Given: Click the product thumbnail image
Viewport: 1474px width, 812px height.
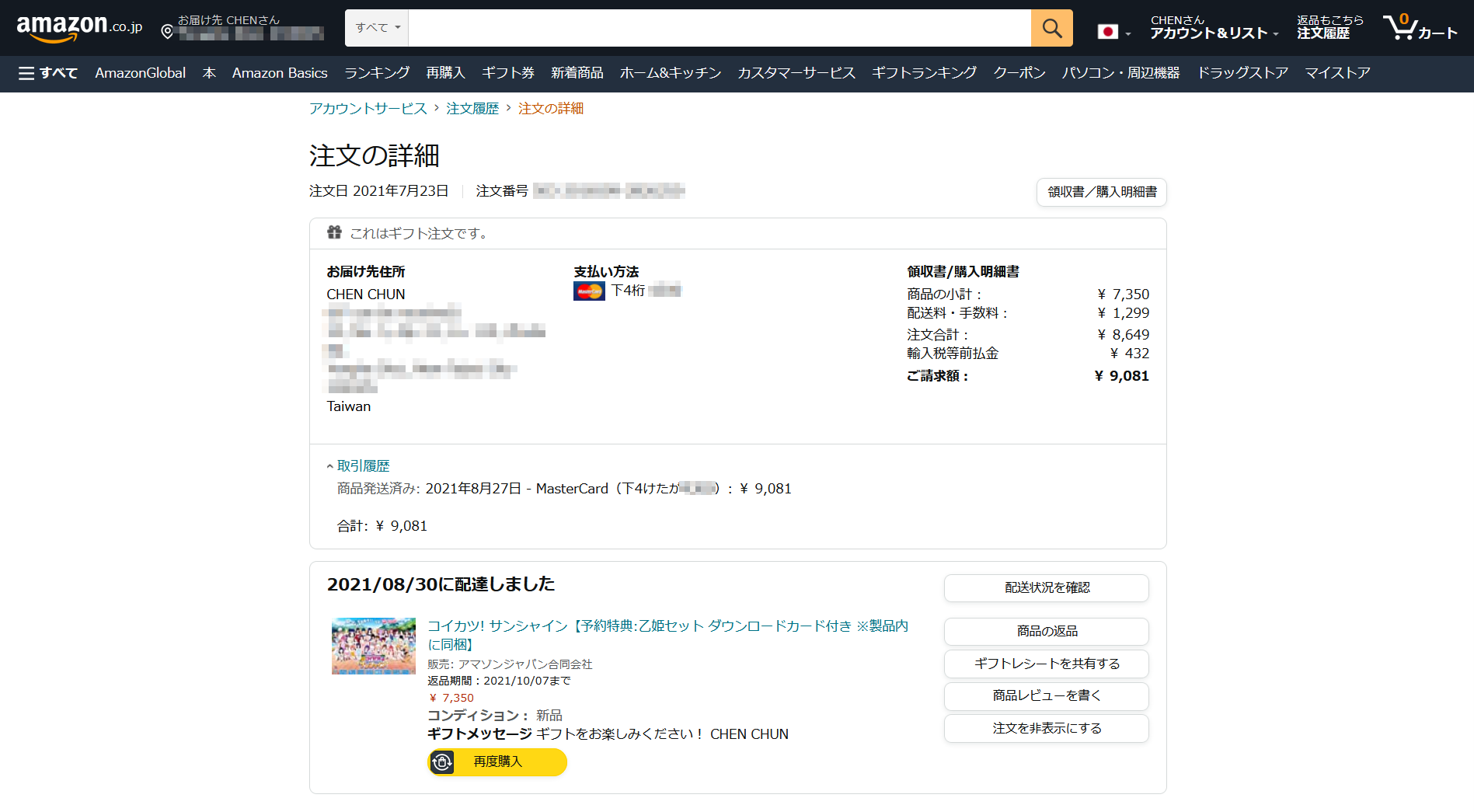Looking at the screenshot, I should coord(374,646).
